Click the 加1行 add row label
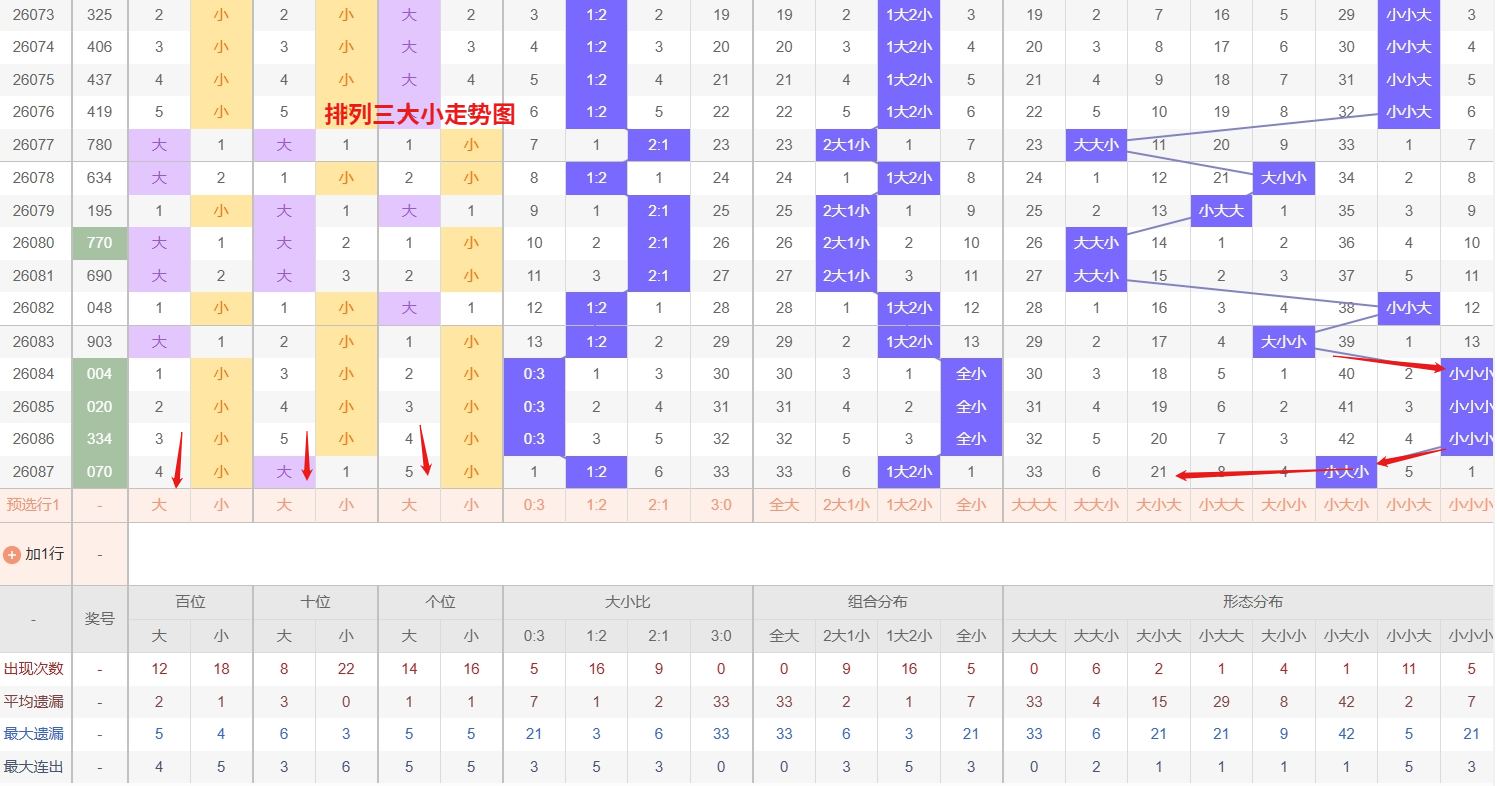The image size is (1497, 786). pos(44,554)
